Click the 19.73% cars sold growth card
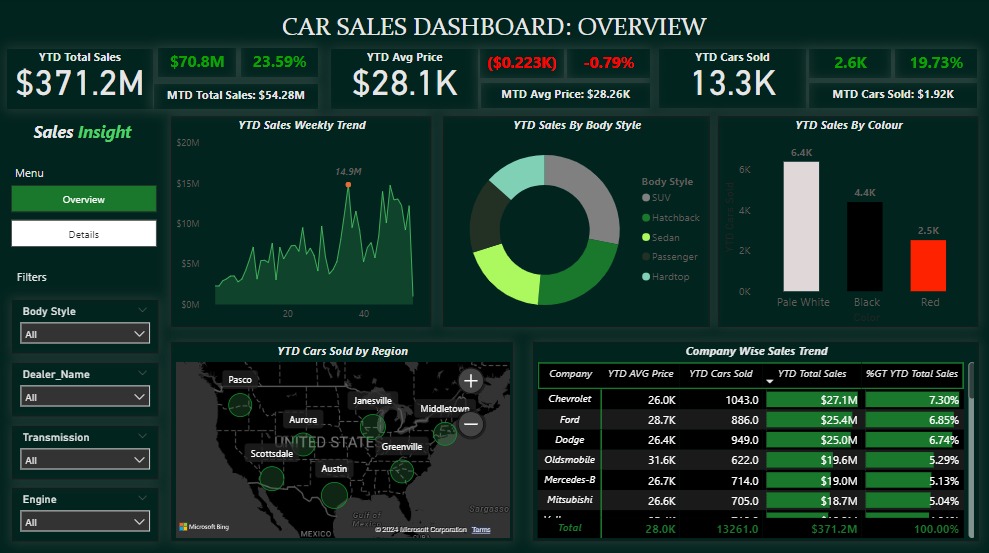This screenshot has height=553, width=989. click(936, 62)
